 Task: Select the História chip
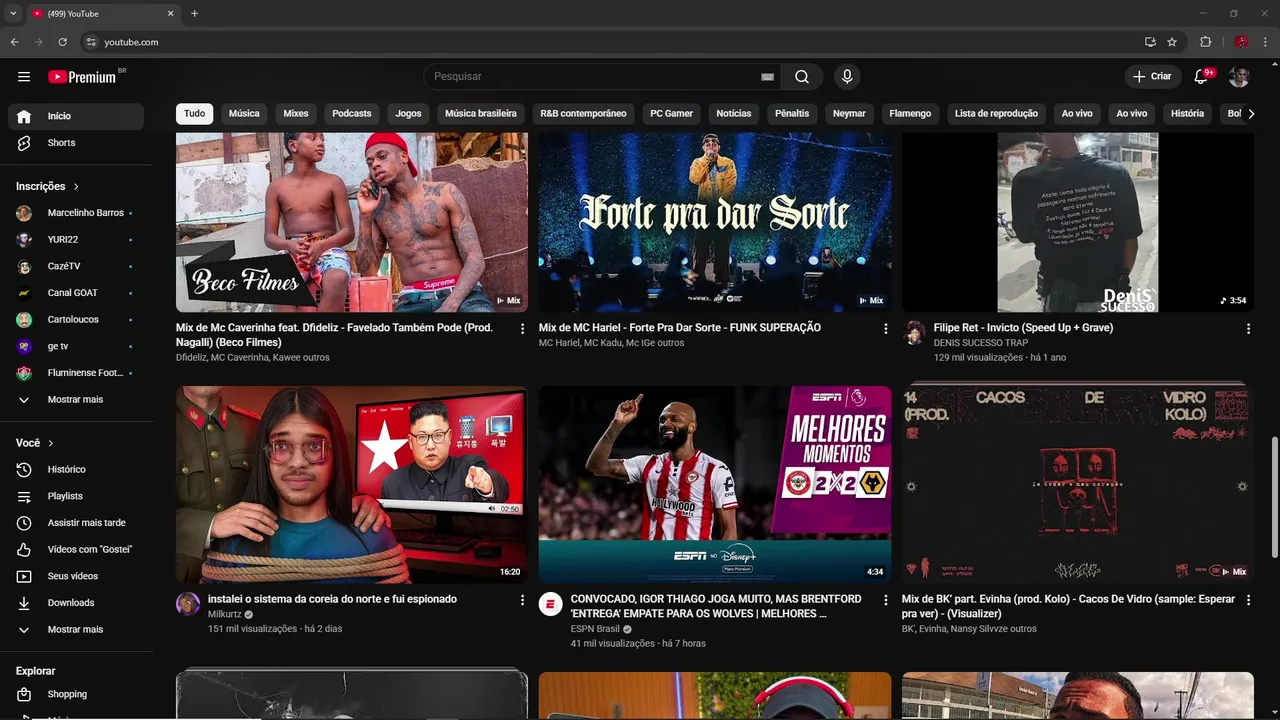coord(1187,114)
